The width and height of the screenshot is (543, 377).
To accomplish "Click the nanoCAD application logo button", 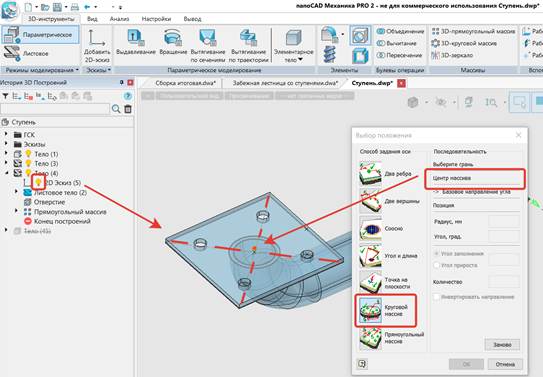I will 10,10.
